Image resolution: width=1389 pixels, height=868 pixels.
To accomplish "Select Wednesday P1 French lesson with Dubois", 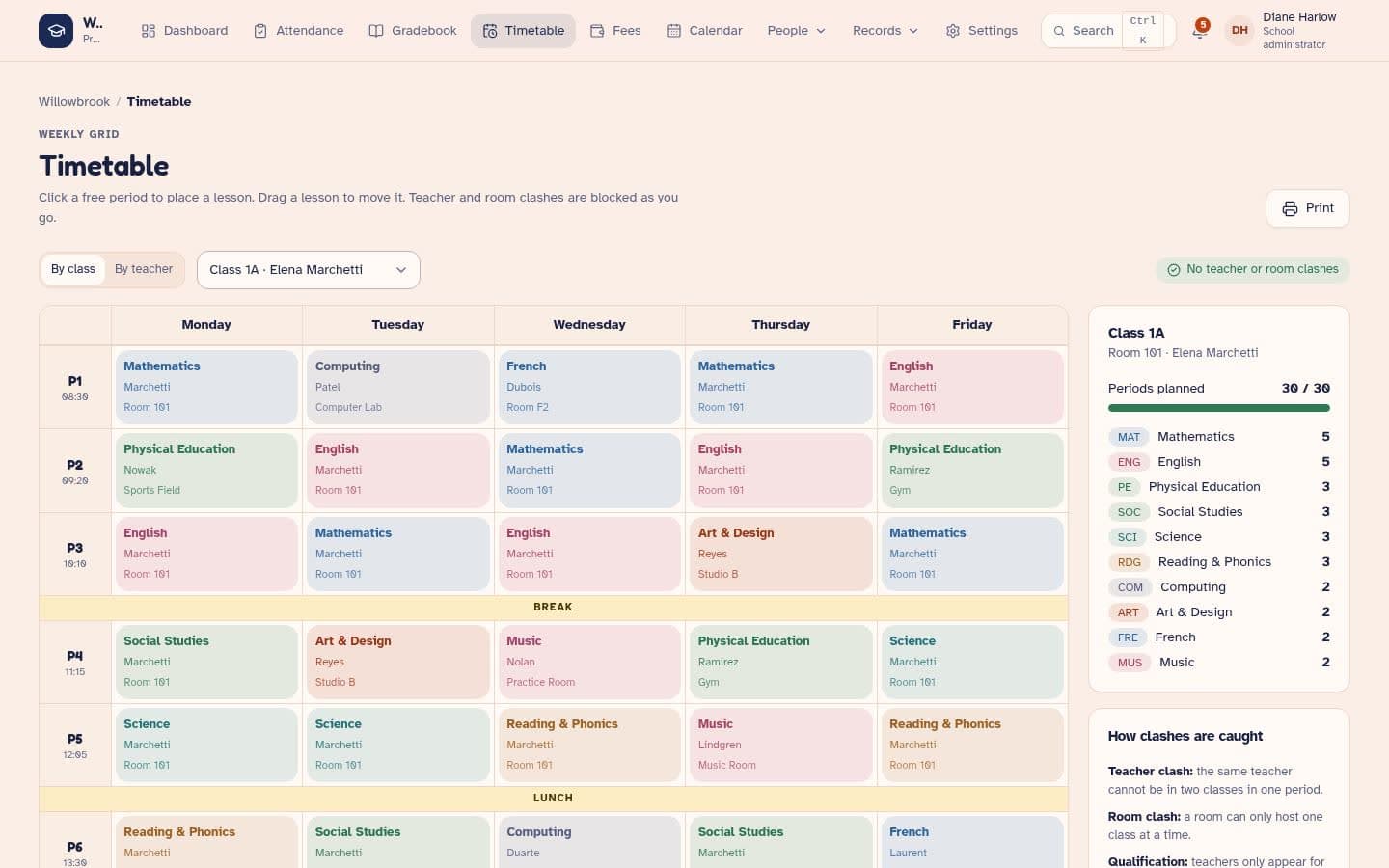I will 589,387.
